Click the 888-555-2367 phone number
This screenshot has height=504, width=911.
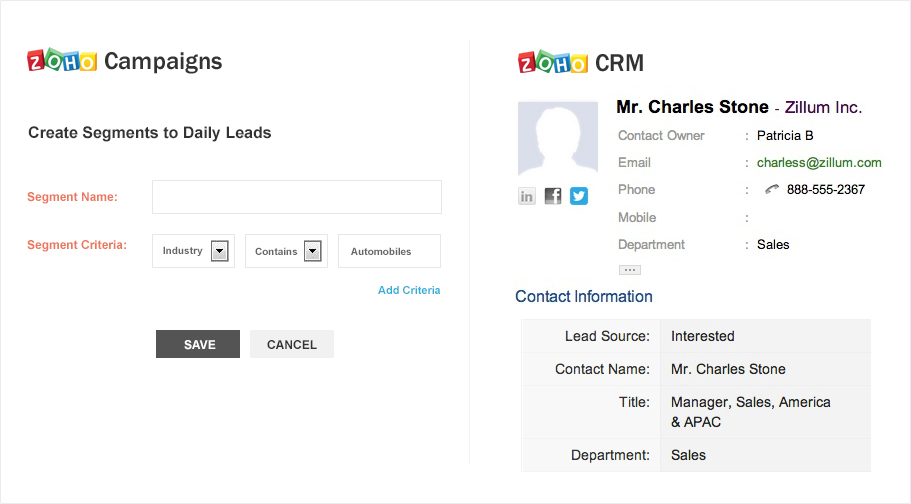[825, 189]
